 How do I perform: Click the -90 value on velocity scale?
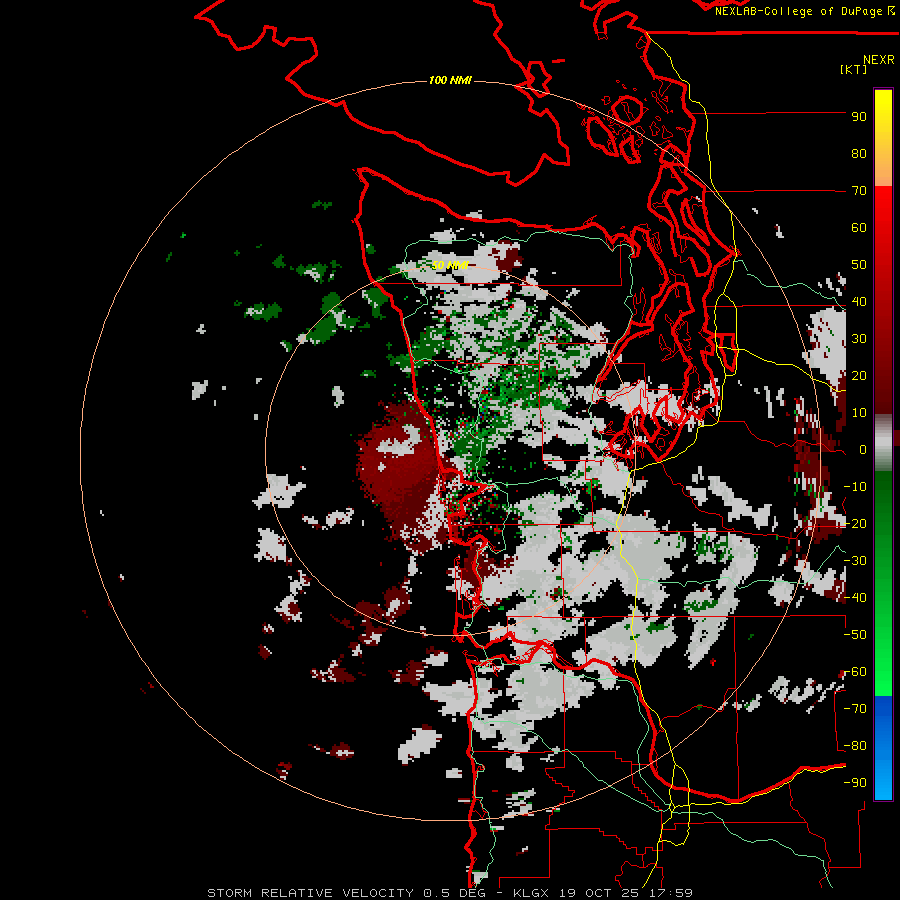tap(855, 783)
